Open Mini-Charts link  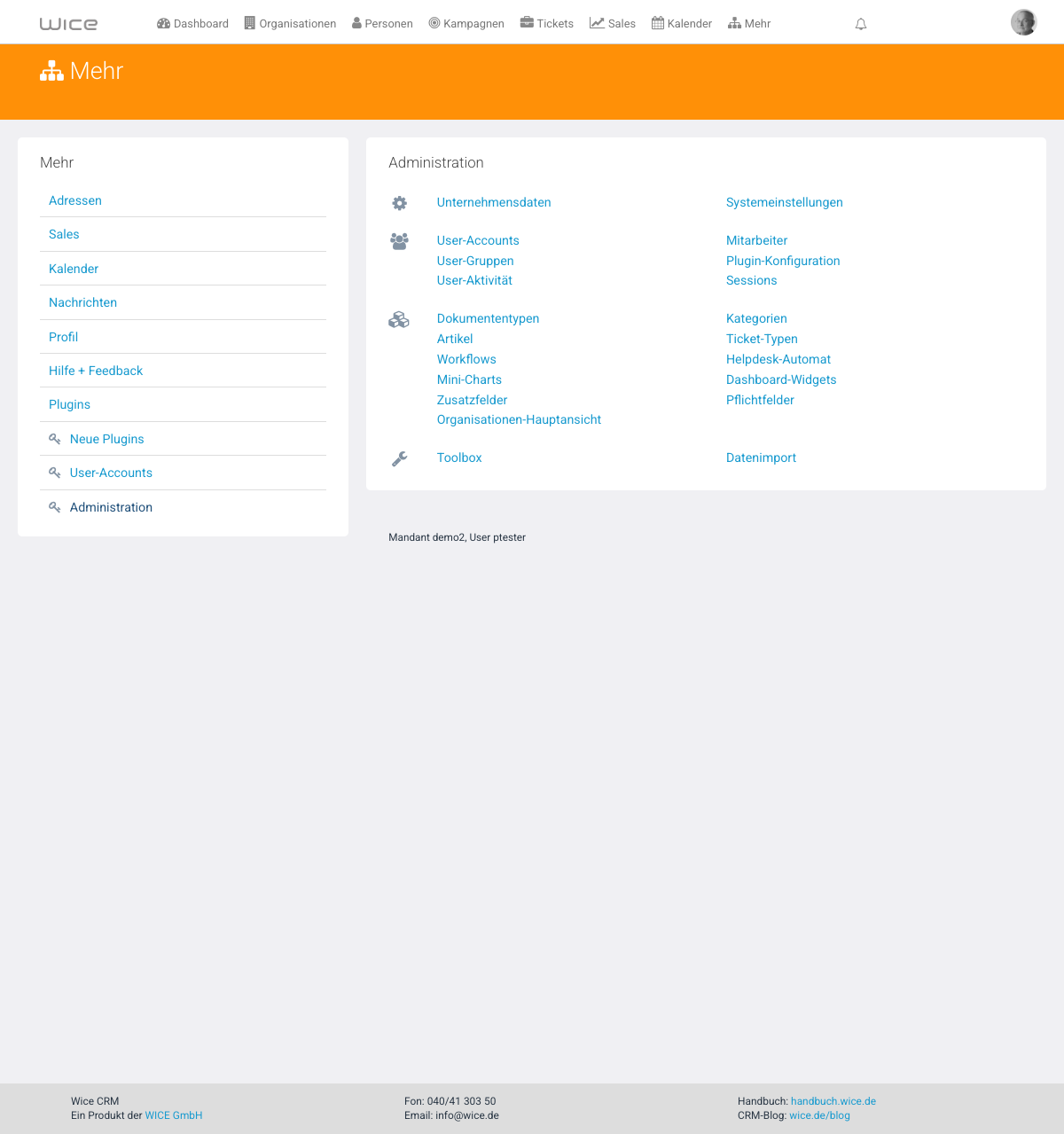[469, 379]
